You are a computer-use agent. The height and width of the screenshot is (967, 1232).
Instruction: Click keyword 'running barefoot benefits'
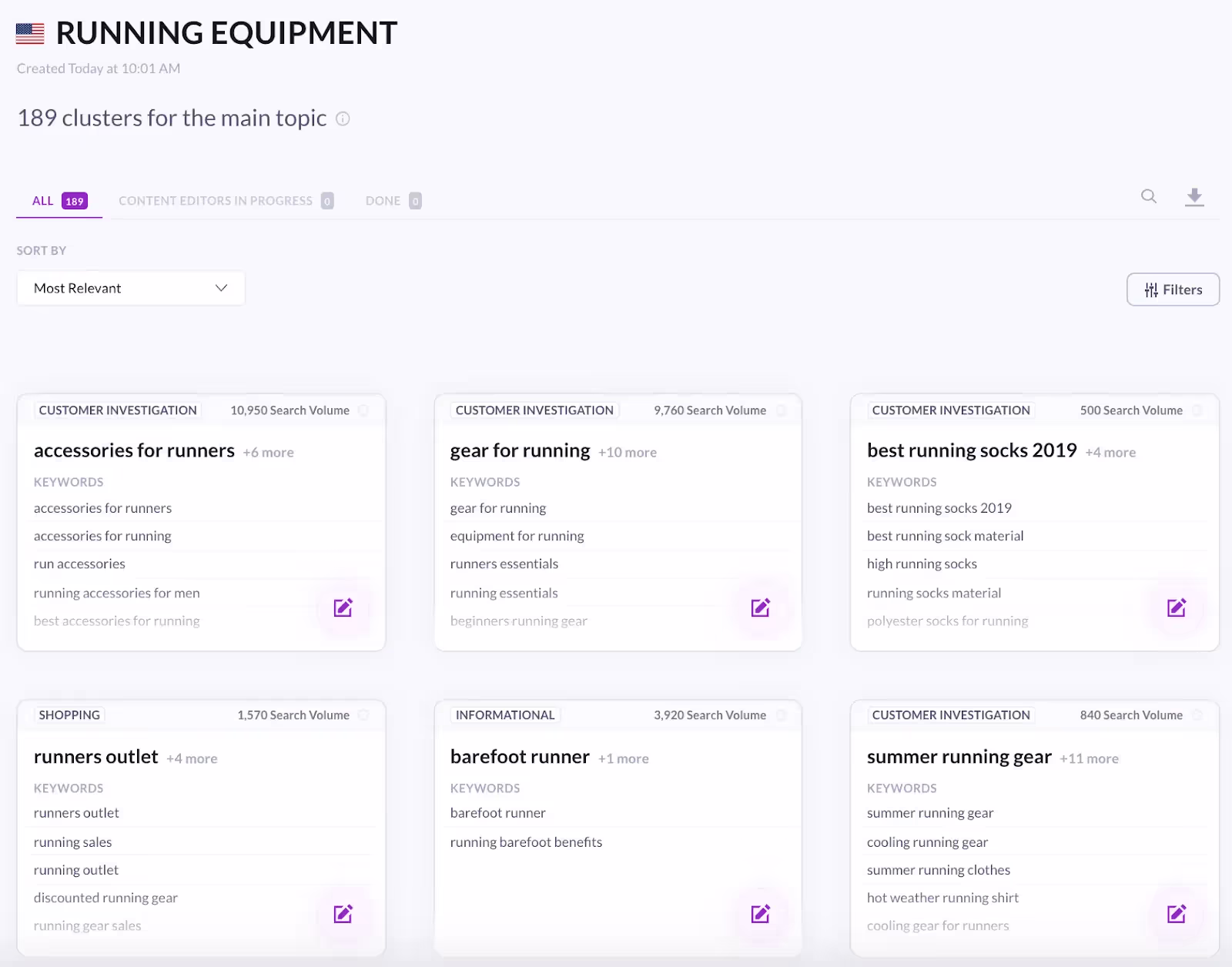pyautogui.click(x=526, y=842)
